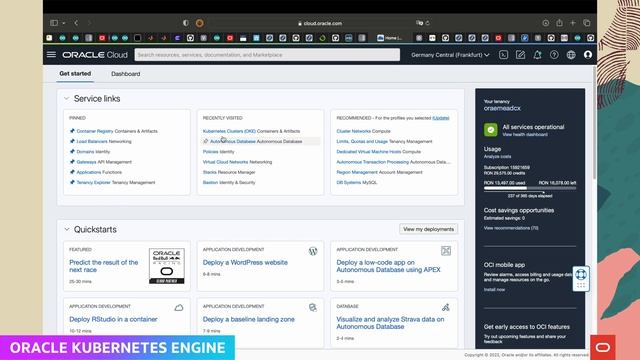Open Deploy a WordPress website quickstart
640x360 pixels.
click(245, 262)
